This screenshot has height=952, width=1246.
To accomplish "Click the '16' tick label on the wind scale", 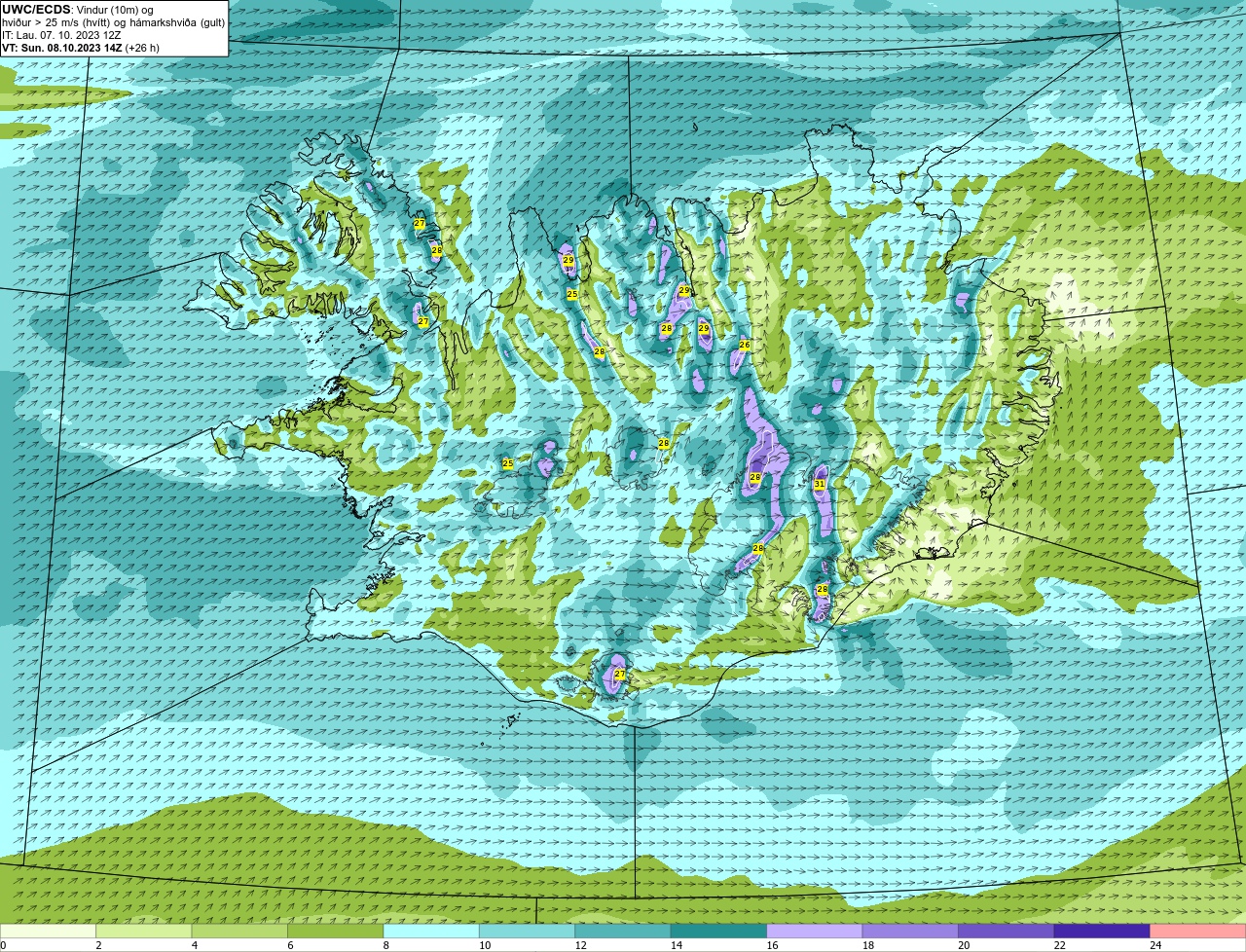I will pyautogui.click(x=771, y=945).
